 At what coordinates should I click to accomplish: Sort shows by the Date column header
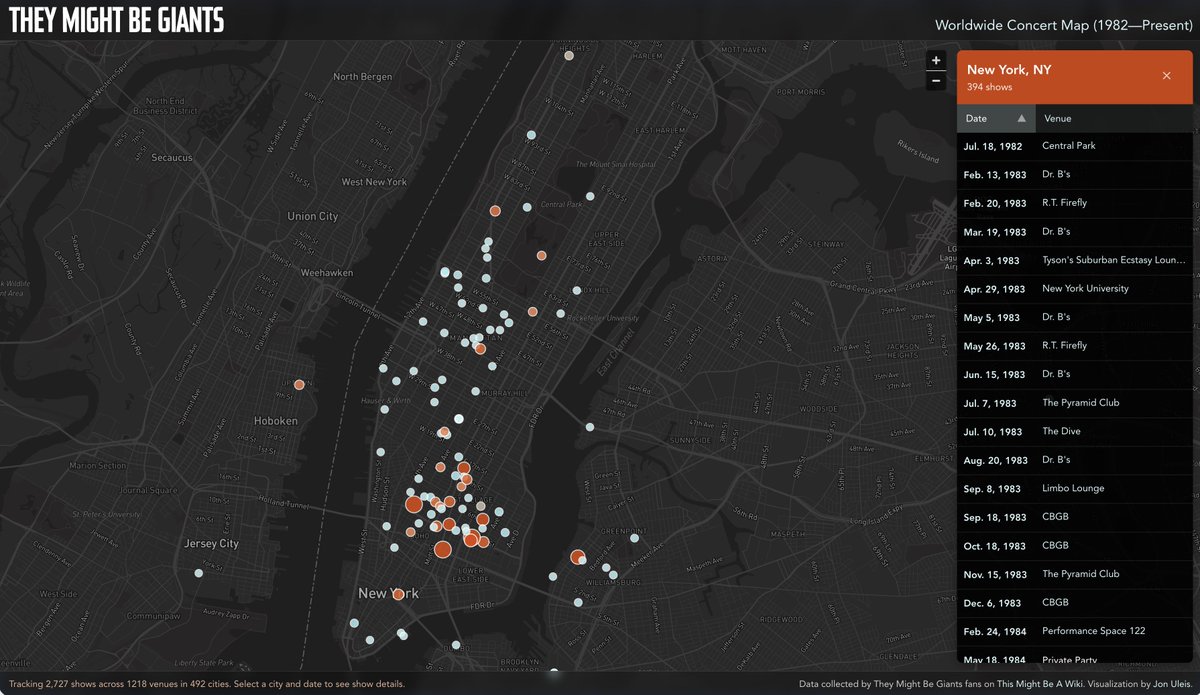click(x=996, y=118)
